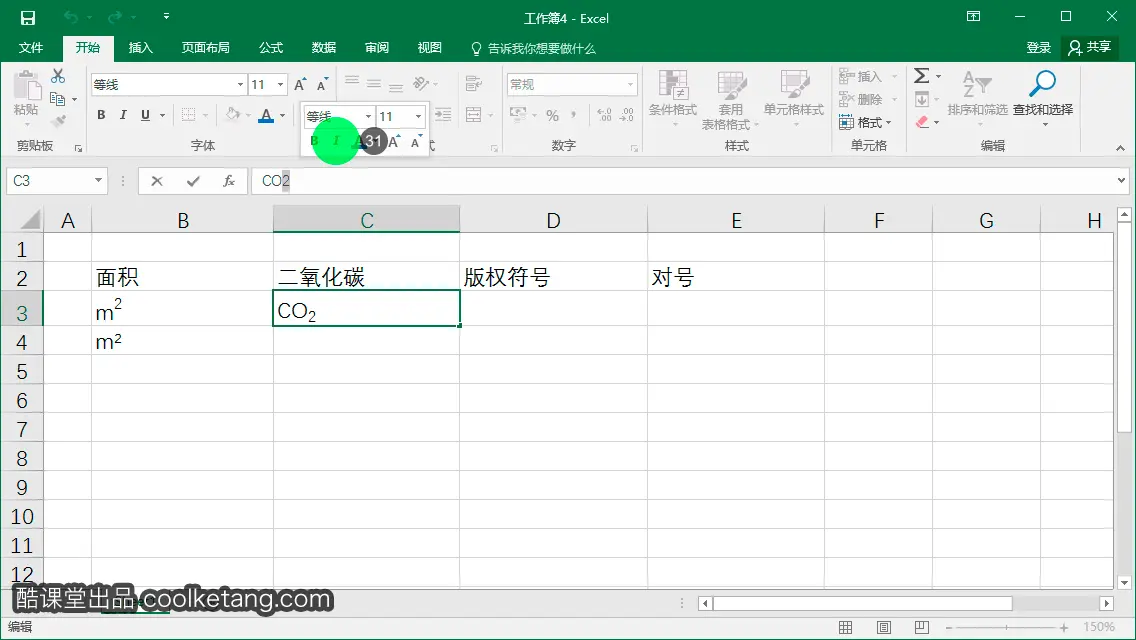Click the percent style icon
This screenshot has width=1136, height=640.
(553, 116)
